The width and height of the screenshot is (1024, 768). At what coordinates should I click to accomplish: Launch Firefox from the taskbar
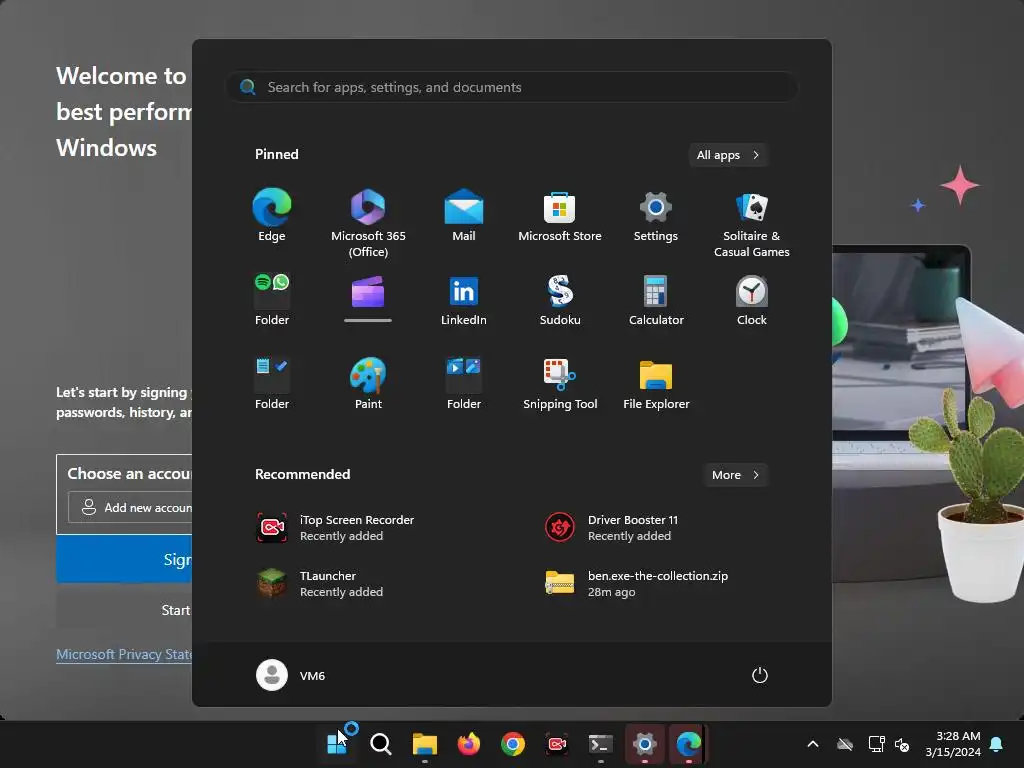tap(468, 743)
